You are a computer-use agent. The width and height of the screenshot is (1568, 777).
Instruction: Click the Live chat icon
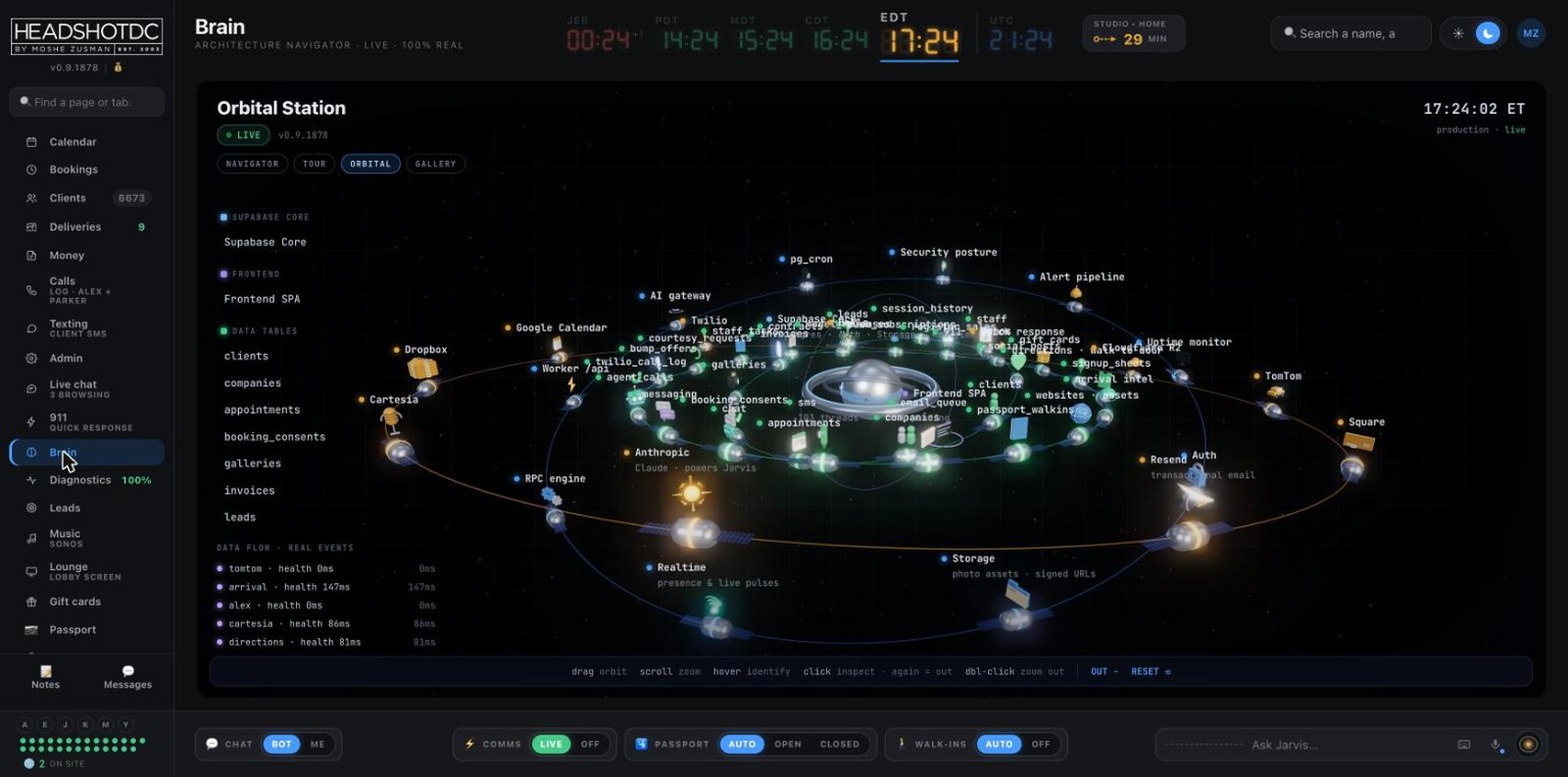tap(31, 389)
